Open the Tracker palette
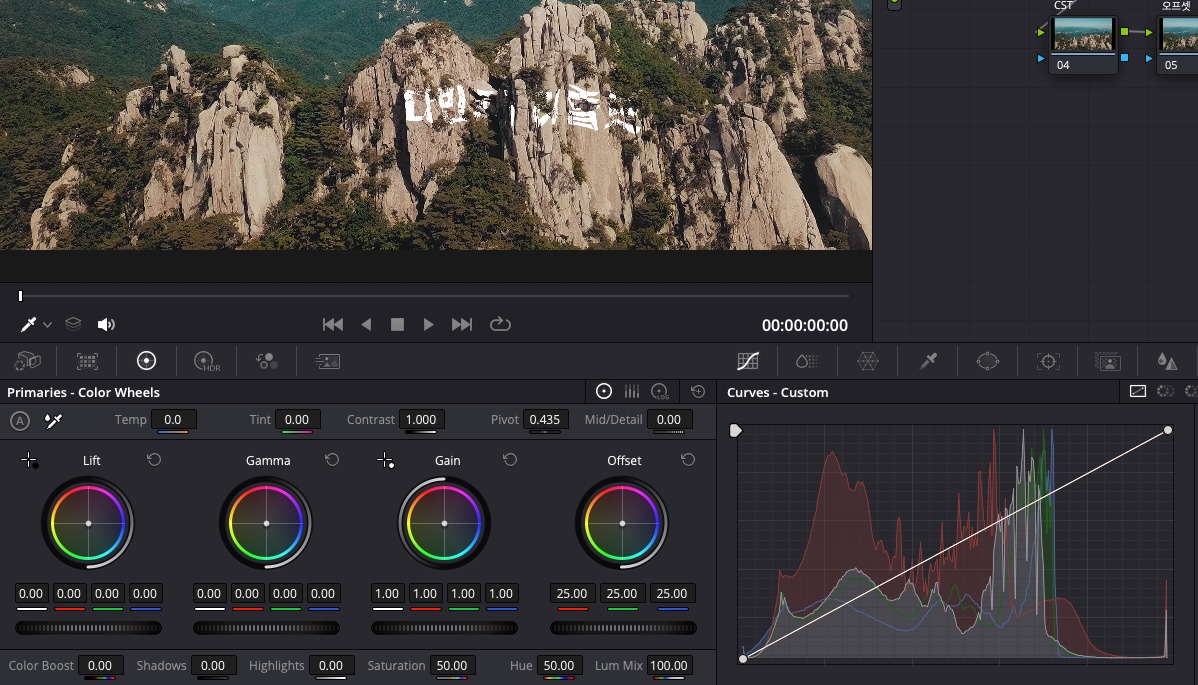This screenshot has width=1198, height=685. (x=1048, y=361)
